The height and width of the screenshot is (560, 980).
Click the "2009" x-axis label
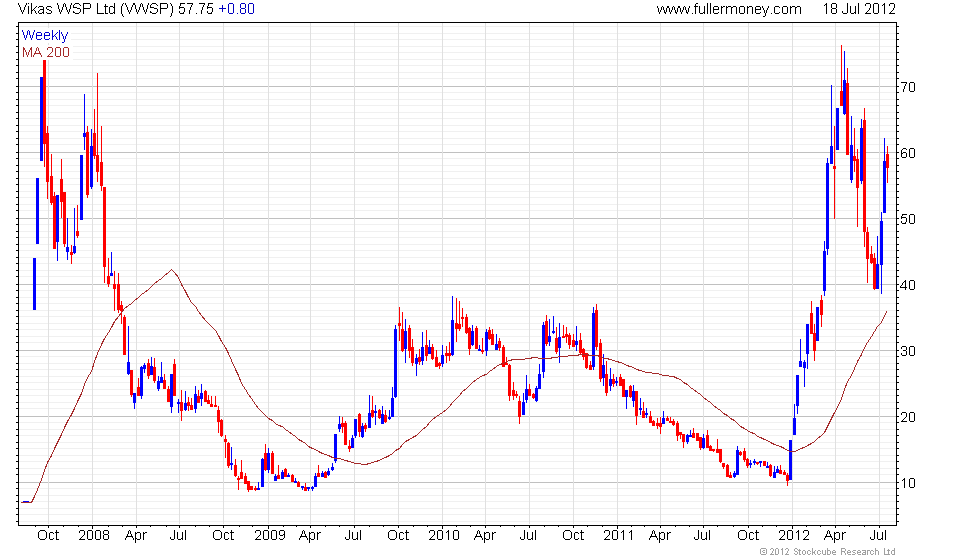(x=269, y=536)
